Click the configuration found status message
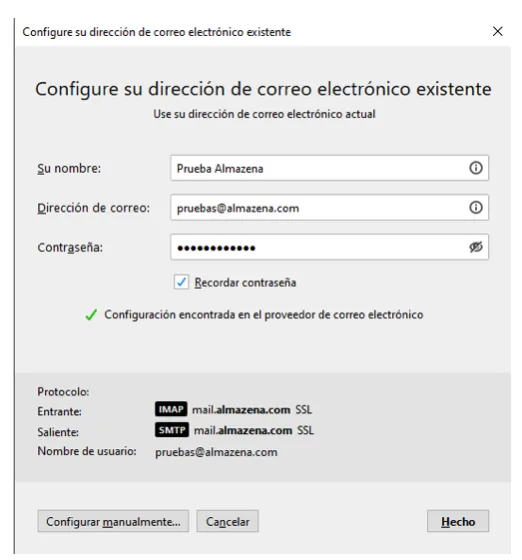Screen dimensions: 522x560 coord(264,315)
